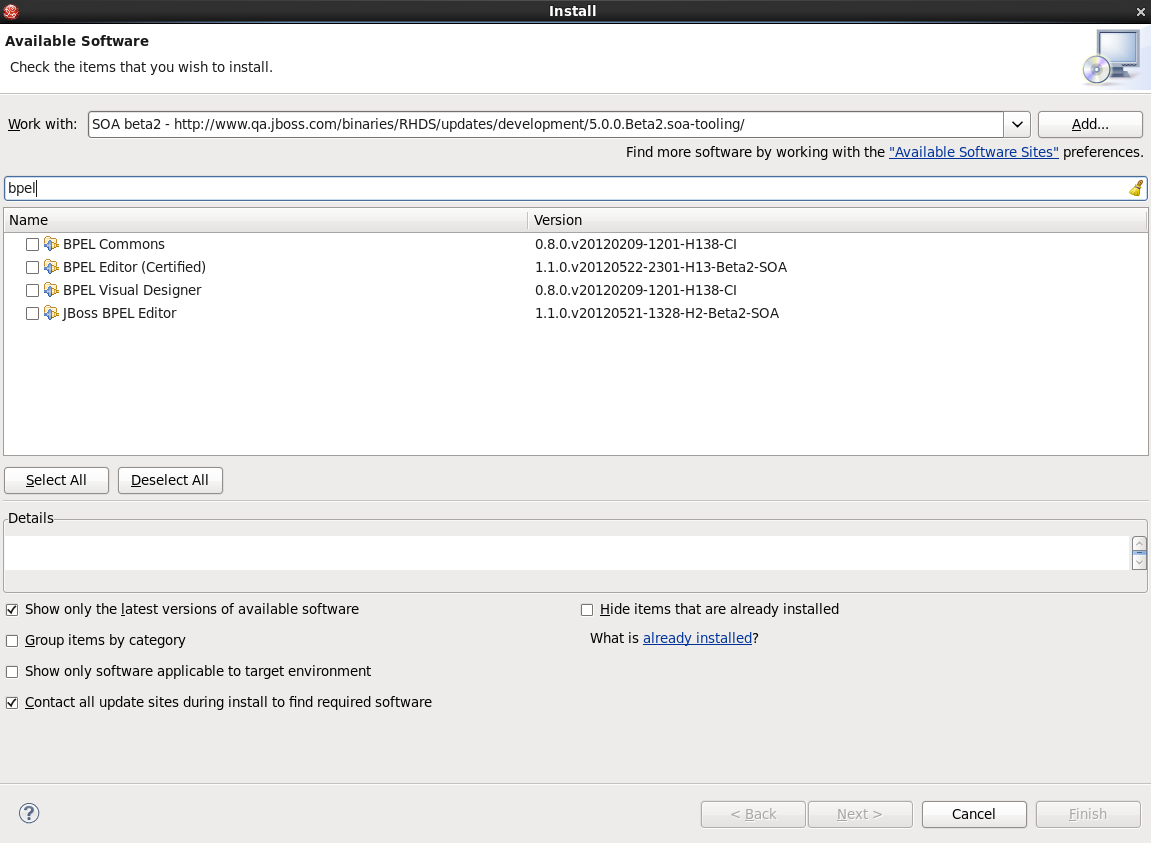The width and height of the screenshot is (1151, 843).
Task: Click the BPEL Commons feature icon
Action: (x=52, y=244)
